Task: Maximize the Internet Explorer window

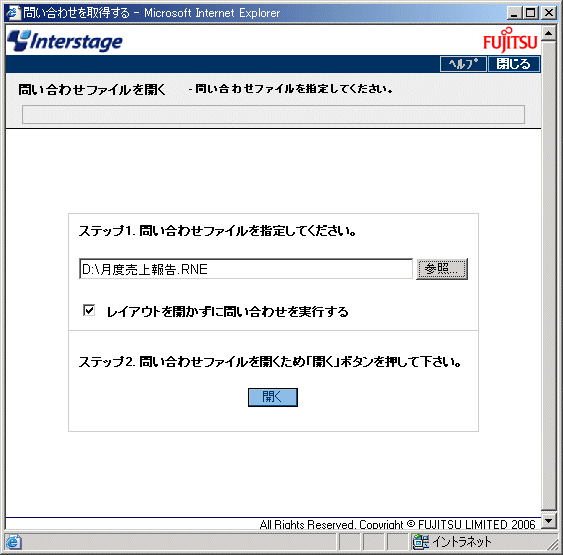Action: pyautogui.click(x=531, y=13)
